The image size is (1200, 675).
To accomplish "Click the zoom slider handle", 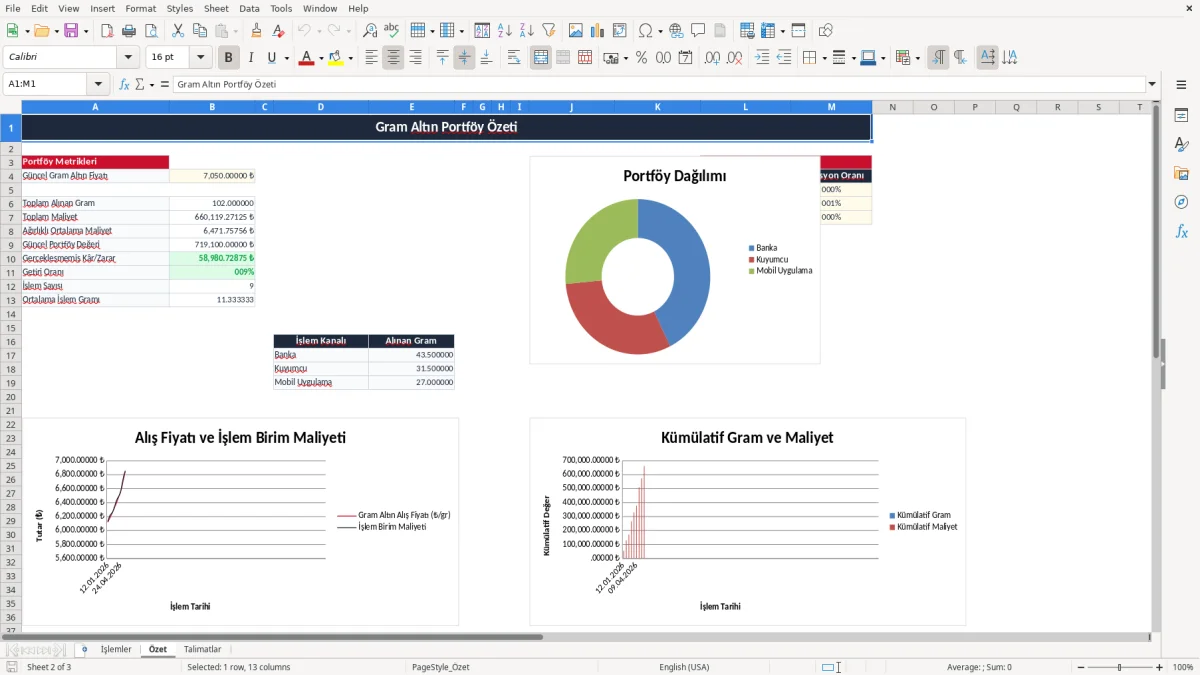I will tap(1120, 667).
